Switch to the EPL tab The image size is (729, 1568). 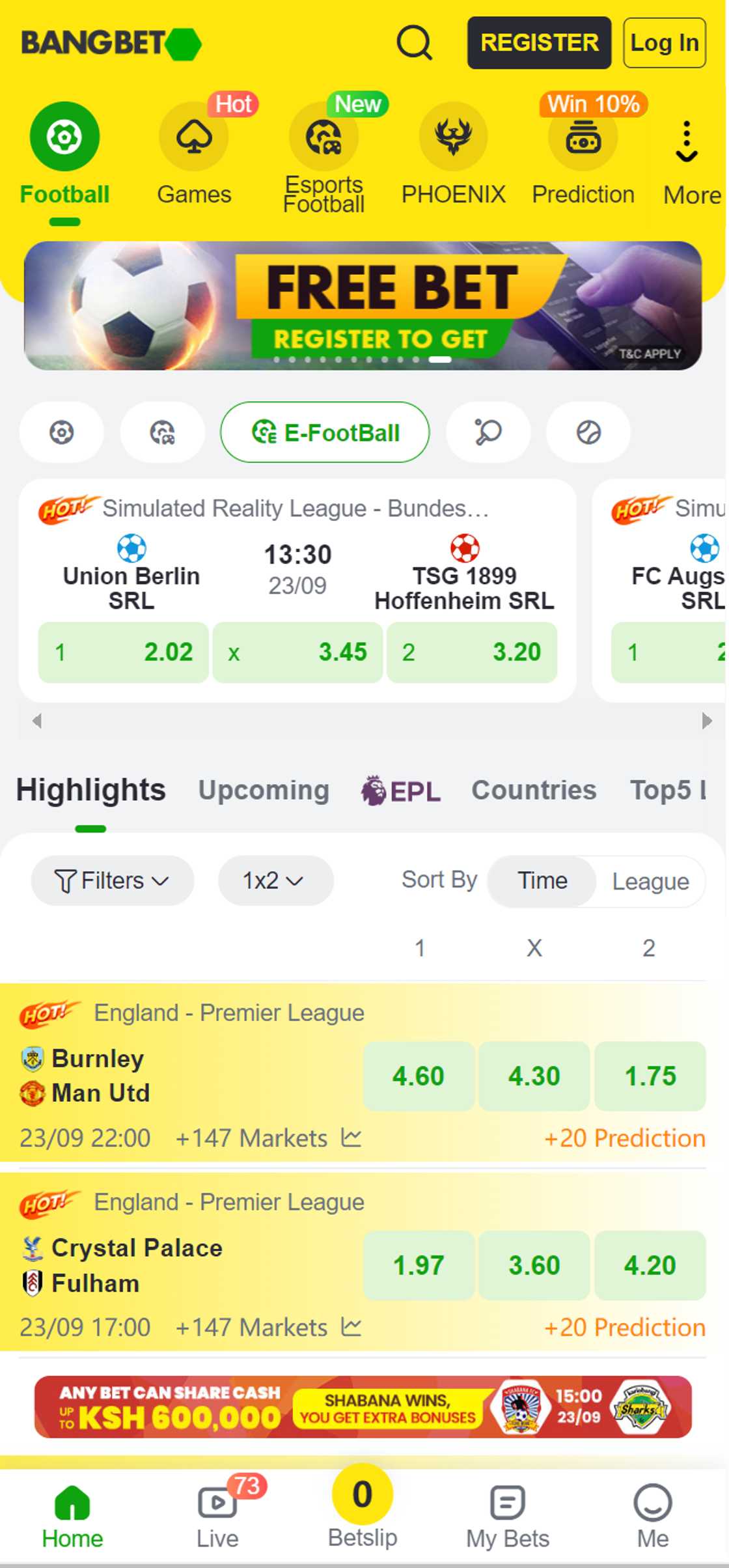401,791
